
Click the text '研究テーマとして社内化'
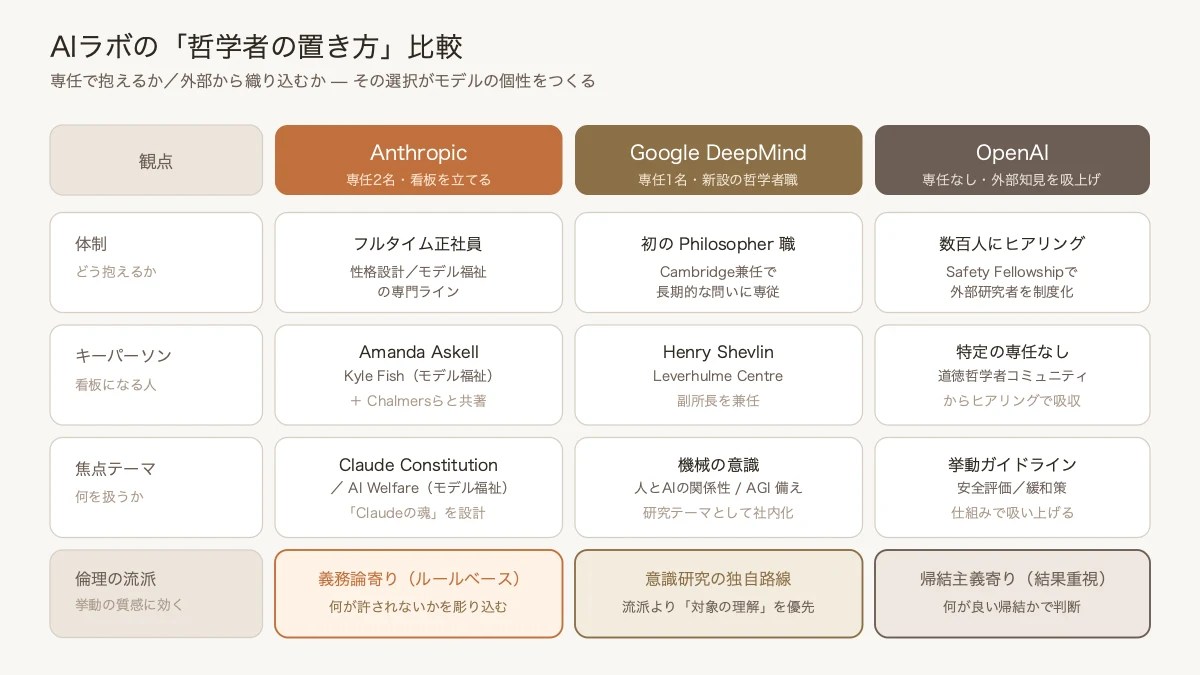pos(718,512)
